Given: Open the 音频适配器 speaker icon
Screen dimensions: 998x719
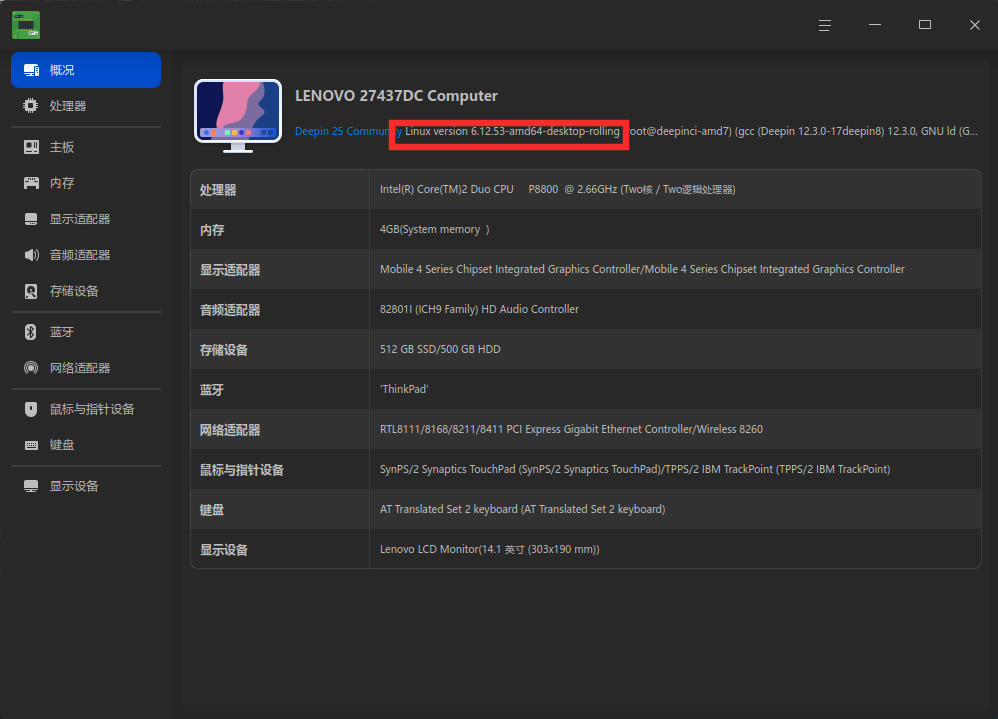Looking at the screenshot, I should coord(31,255).
